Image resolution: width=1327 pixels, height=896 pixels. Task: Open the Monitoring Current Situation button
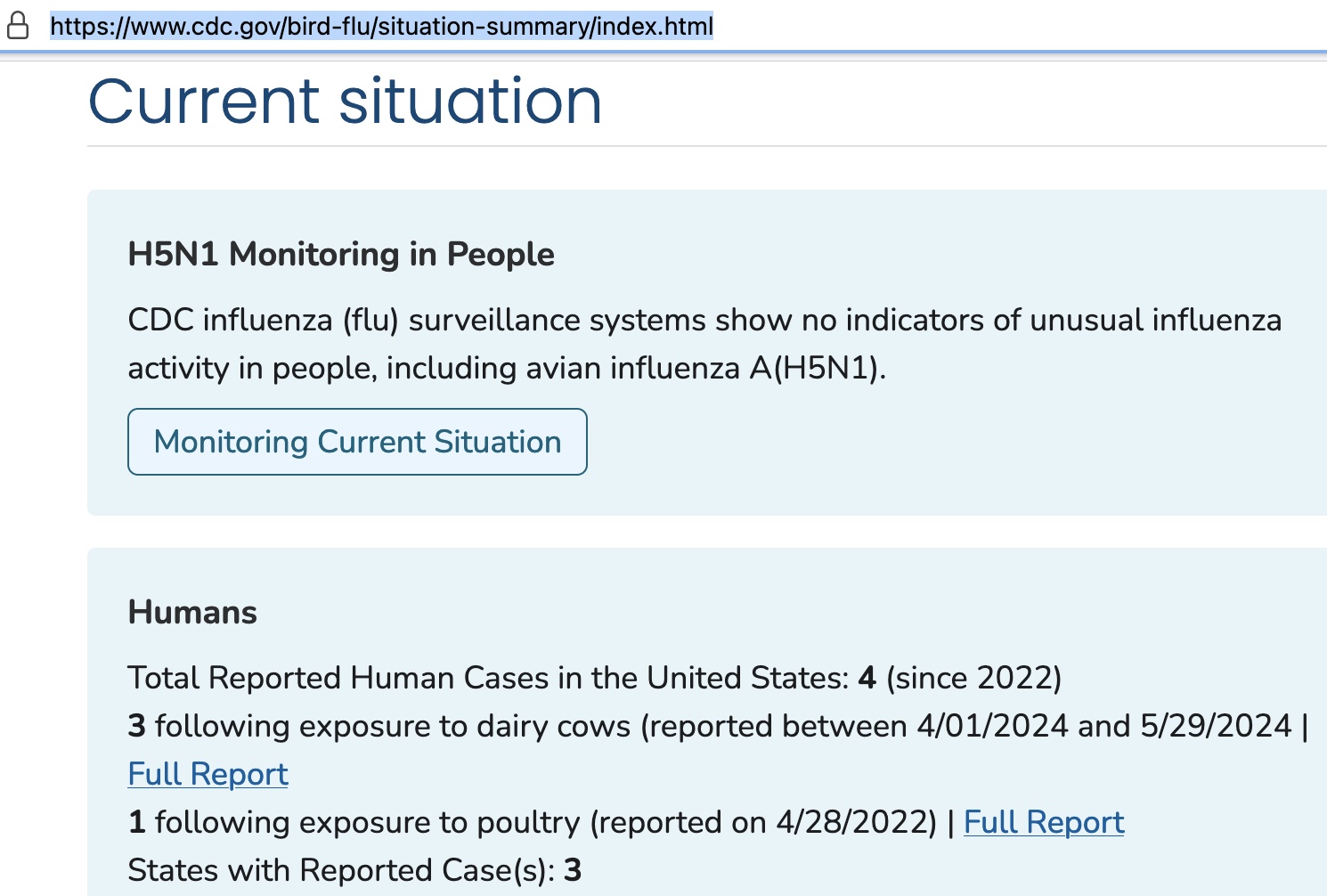point(357,442)
